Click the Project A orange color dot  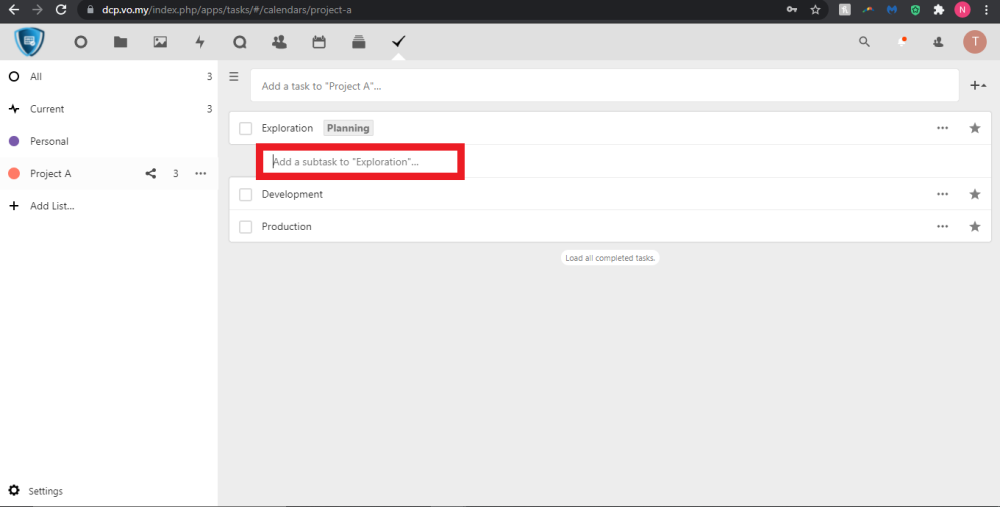14,174
